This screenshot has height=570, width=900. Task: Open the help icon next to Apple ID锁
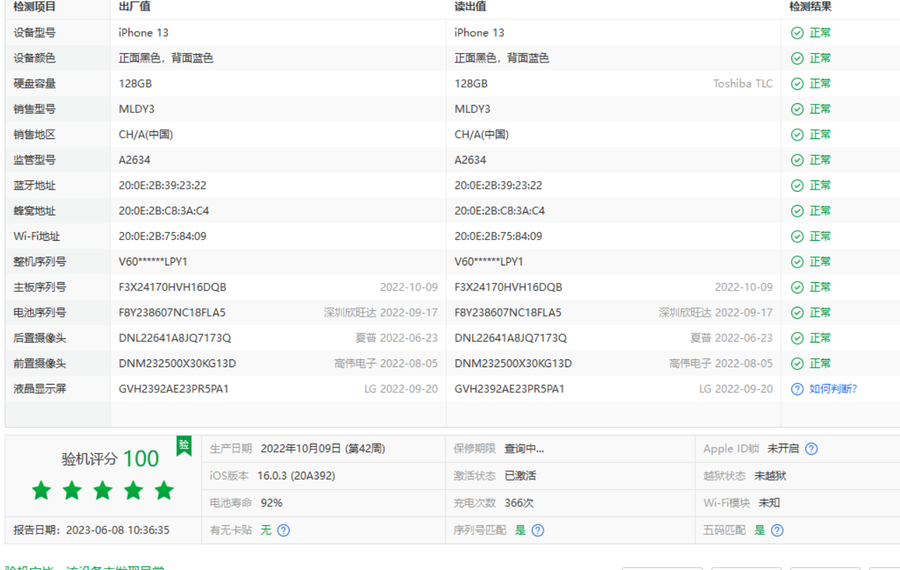point(811,449)
